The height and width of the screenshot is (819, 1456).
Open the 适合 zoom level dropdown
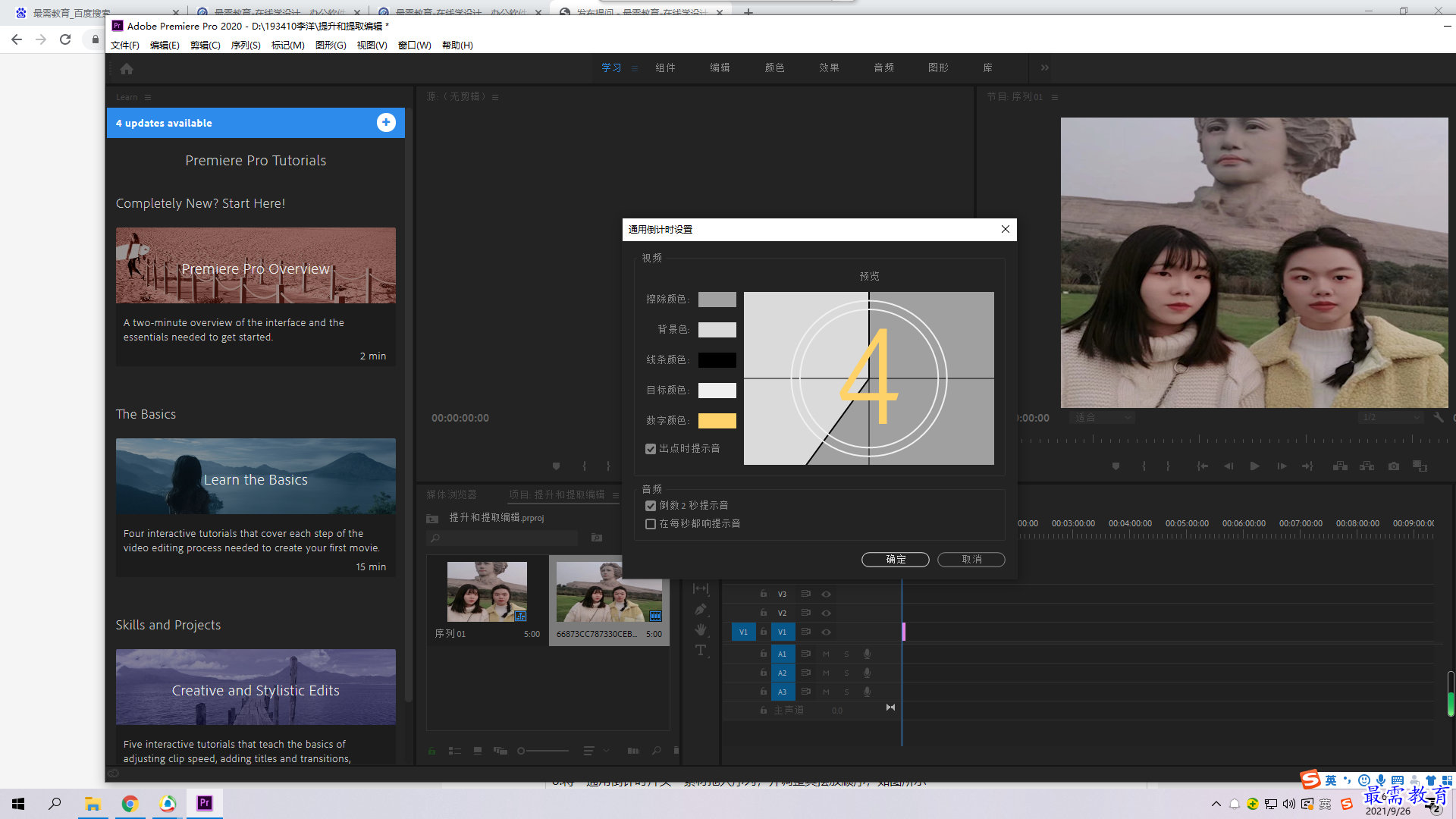pos(1102,418)
